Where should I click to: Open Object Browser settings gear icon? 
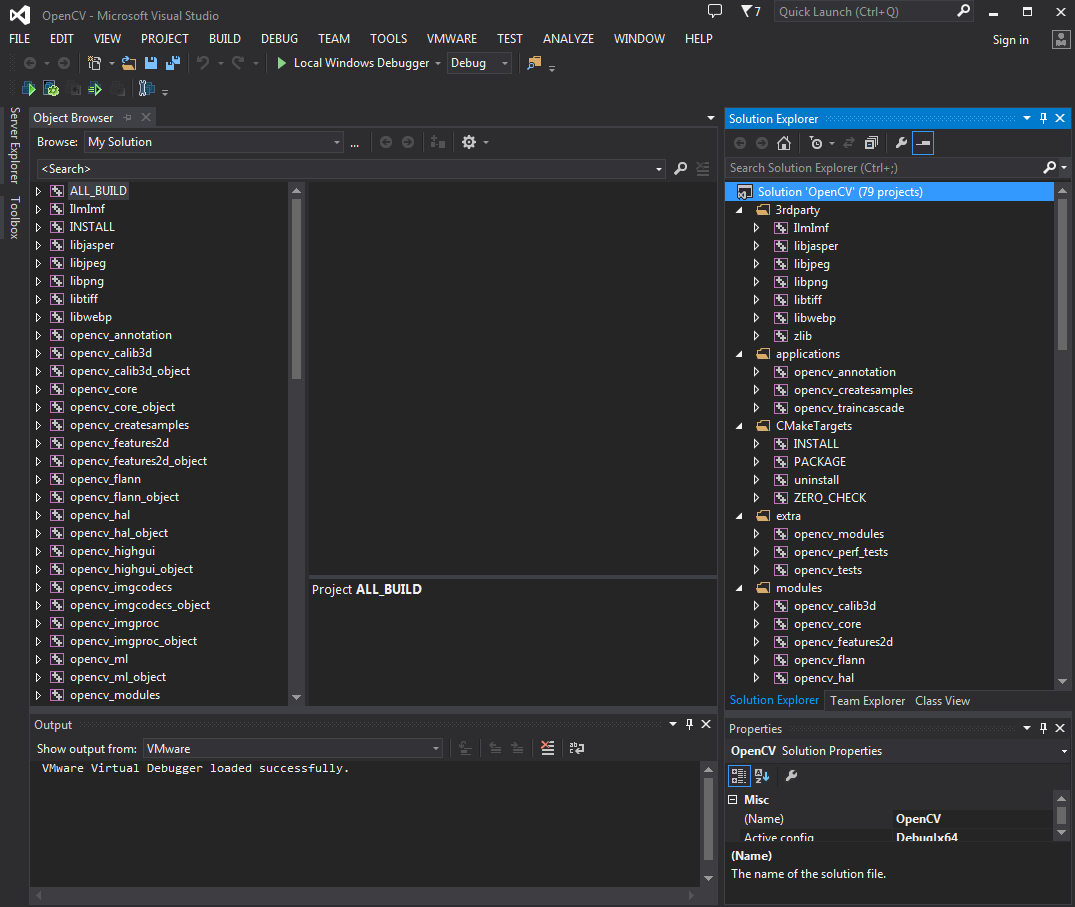pos(469,142)
